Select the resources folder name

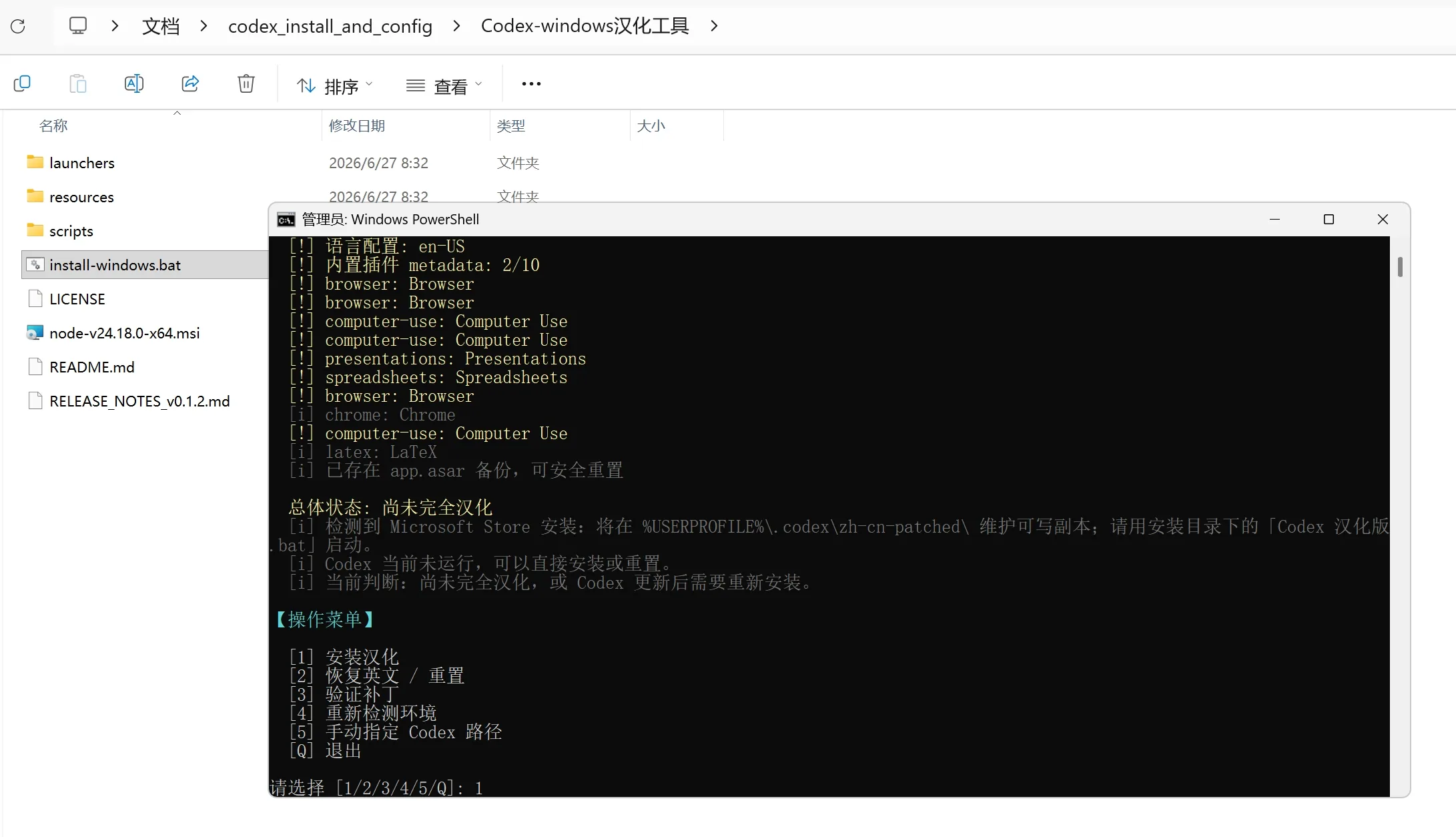[x=81, y=197]
